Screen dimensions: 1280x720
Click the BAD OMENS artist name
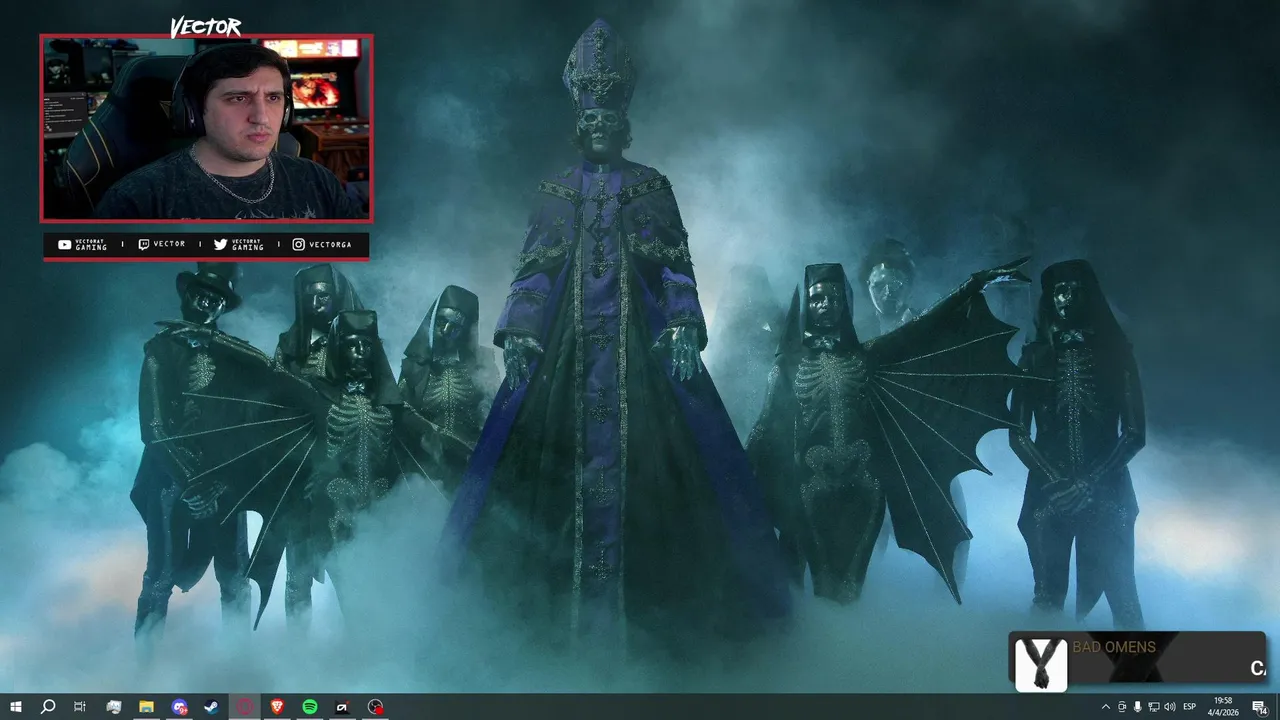tap(1114, 647)
